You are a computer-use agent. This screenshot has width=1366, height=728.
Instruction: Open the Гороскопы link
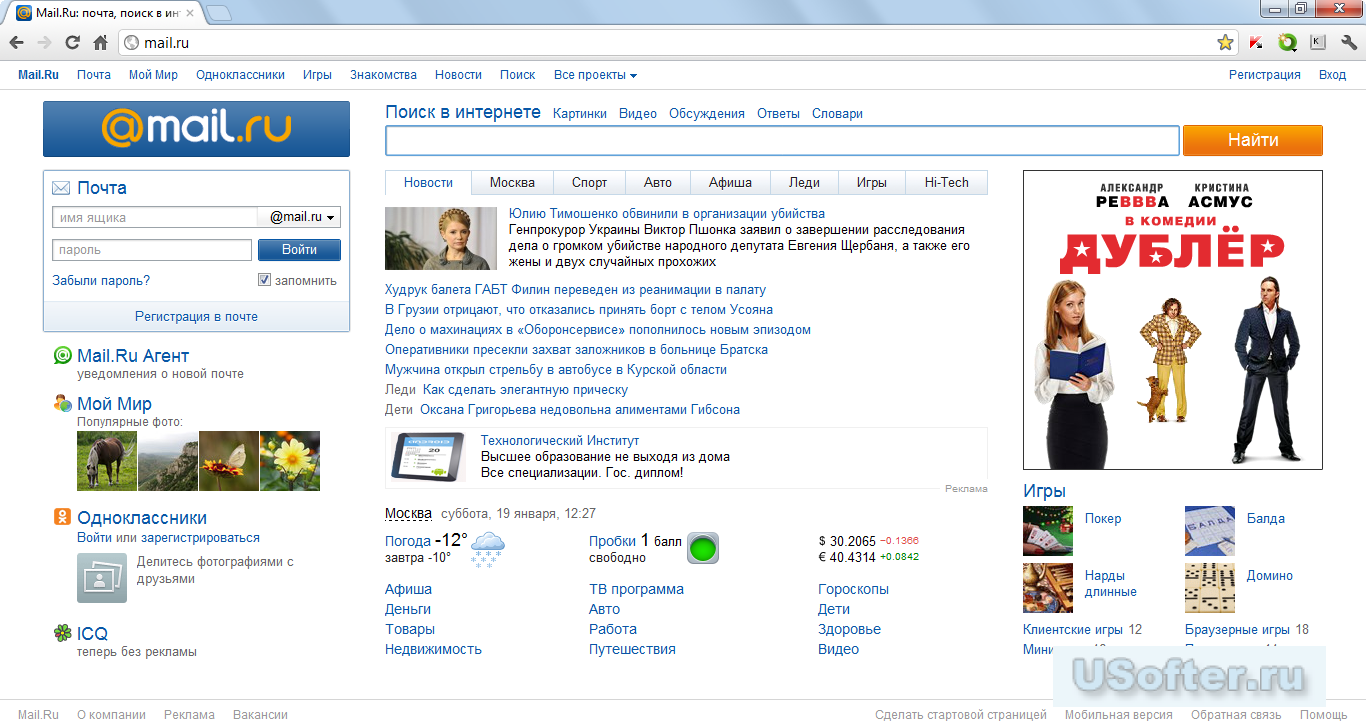click(x=853, y=589)
